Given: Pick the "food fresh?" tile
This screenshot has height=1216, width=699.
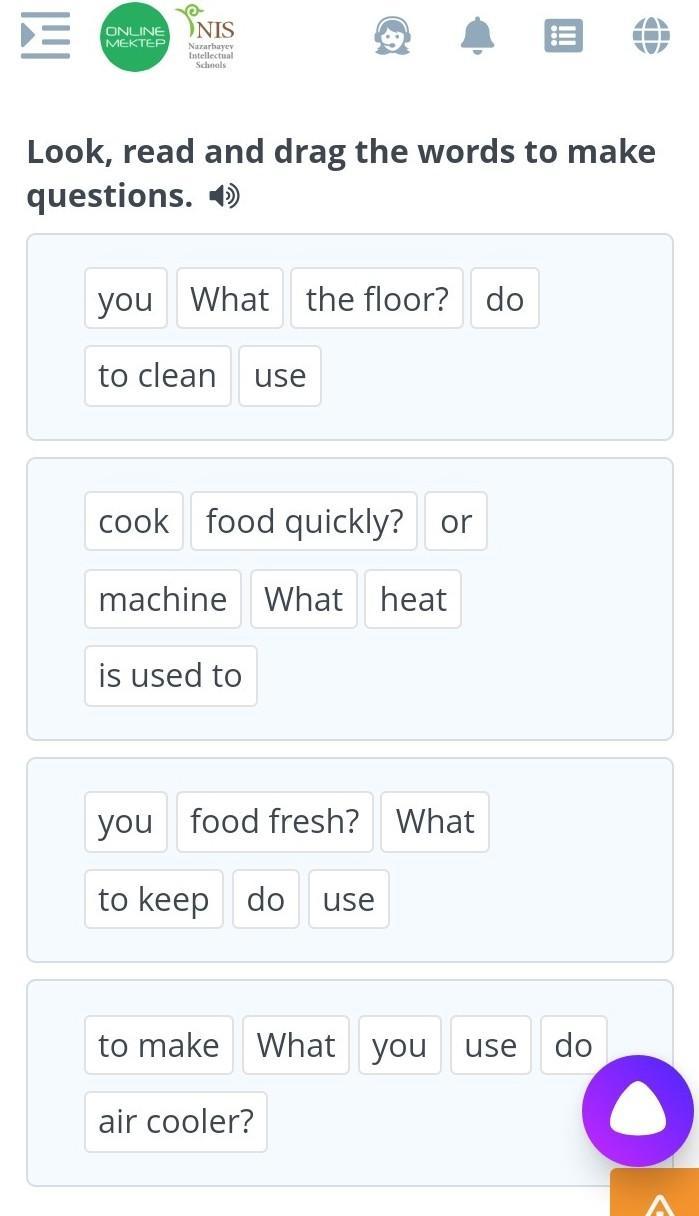Looking at the screenshot, I should 274,822.
